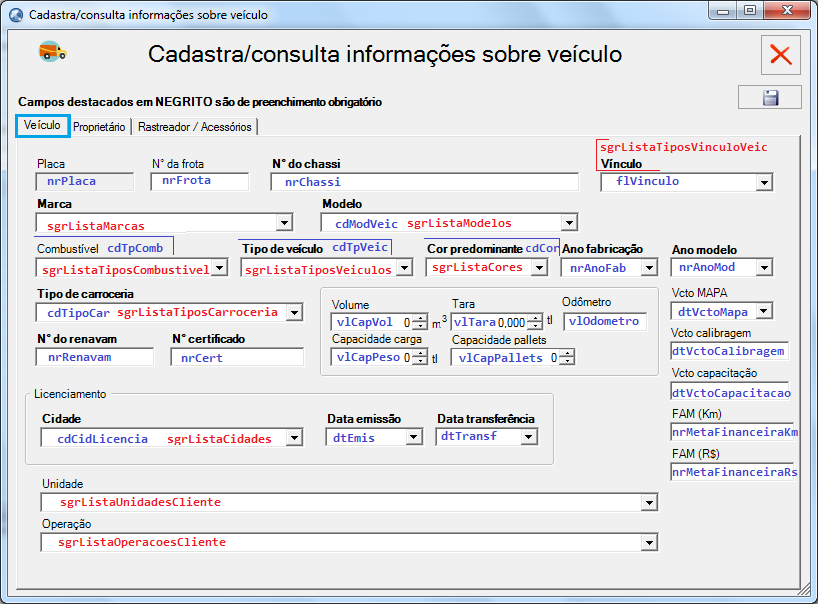Click the save floppy disk icon

click(x=770, y=98)
